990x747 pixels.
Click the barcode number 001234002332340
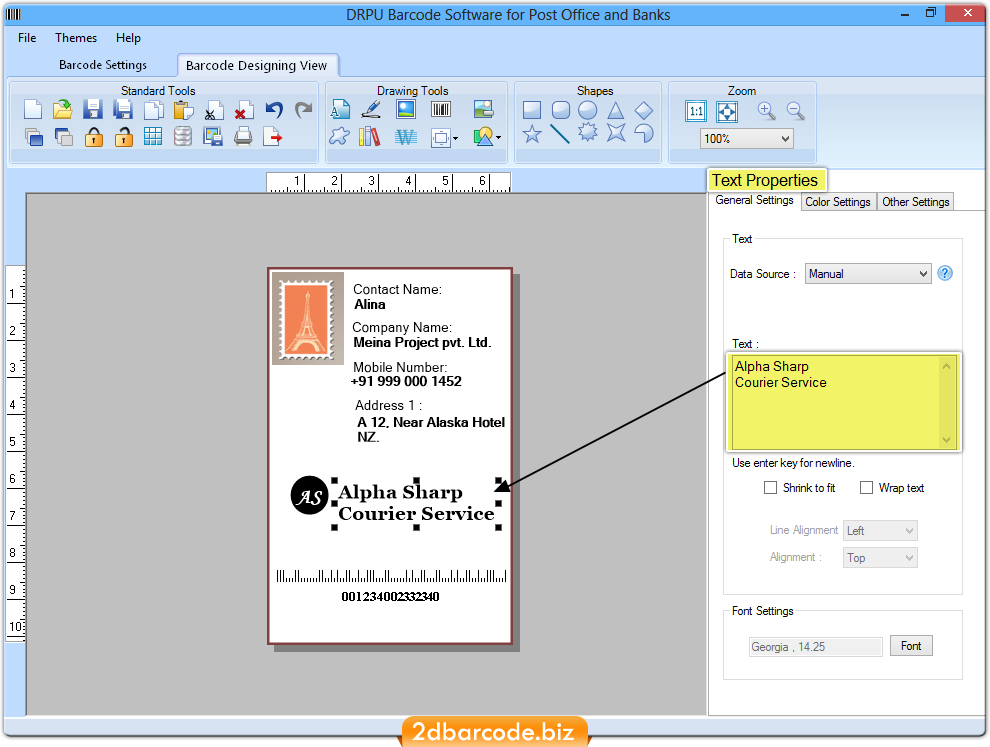tap(390, 597)
